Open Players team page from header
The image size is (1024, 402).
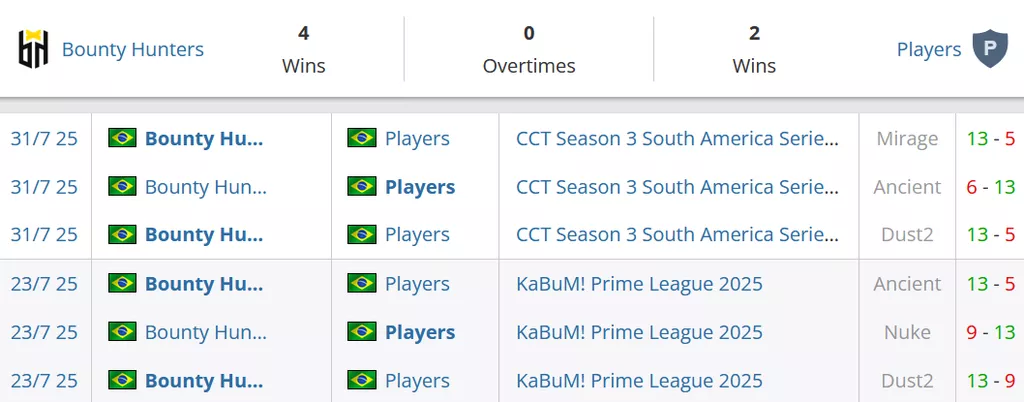point(928,49)
